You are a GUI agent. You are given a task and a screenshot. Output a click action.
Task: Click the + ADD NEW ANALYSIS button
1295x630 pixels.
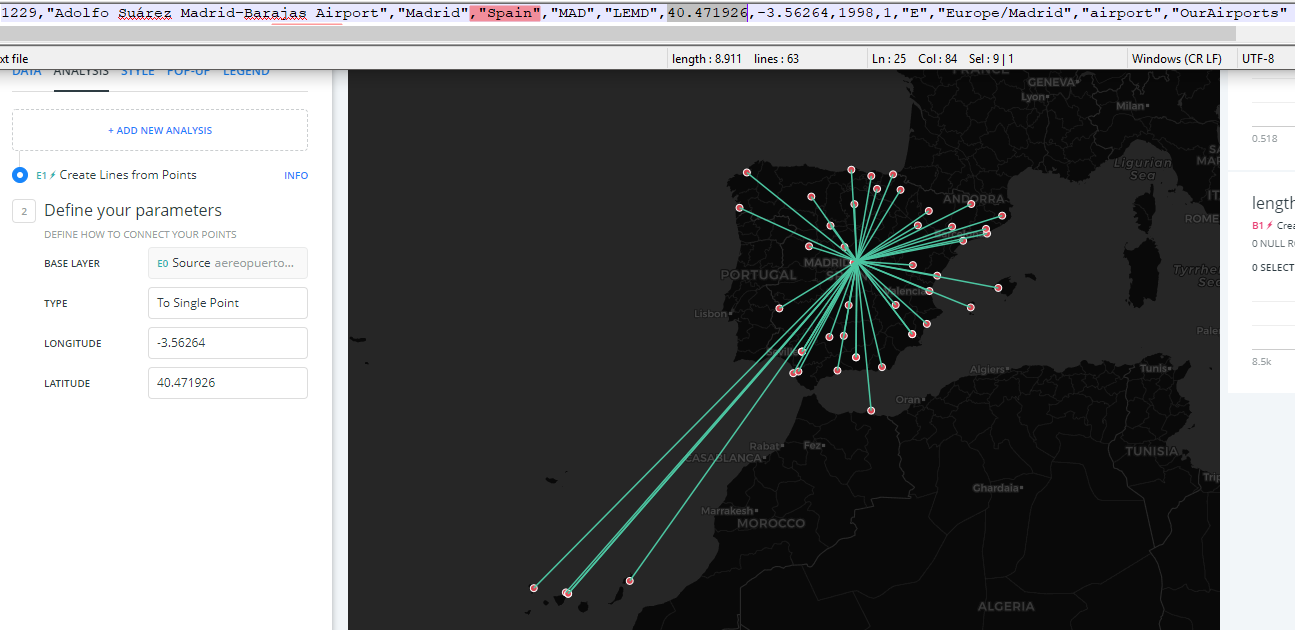click(x=160, y=130)
